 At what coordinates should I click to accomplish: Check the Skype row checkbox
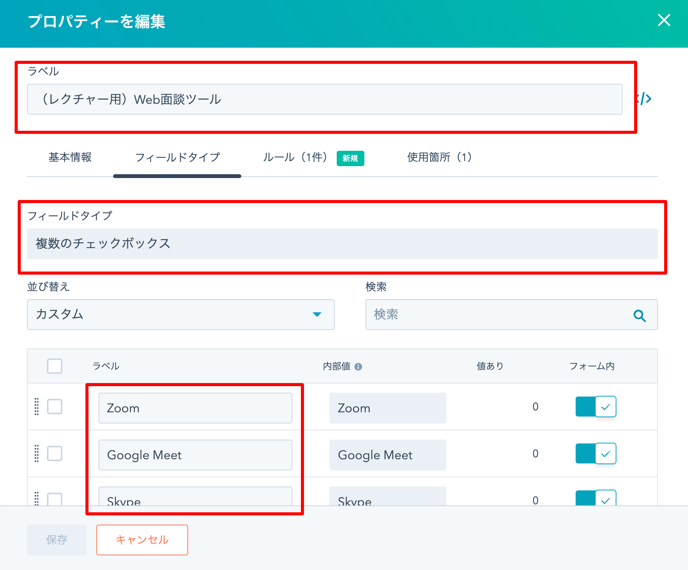[x=54, y=499]
